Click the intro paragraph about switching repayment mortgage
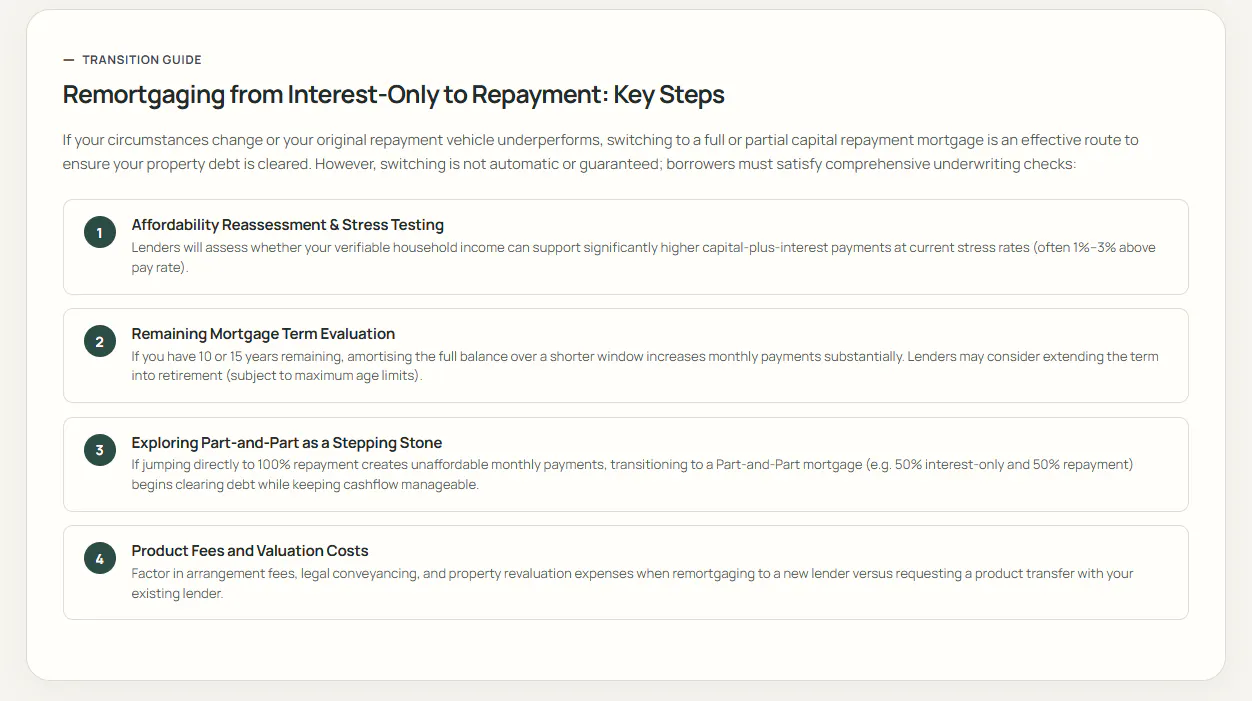The image size is (1252, 701). (x=601, y=152)
